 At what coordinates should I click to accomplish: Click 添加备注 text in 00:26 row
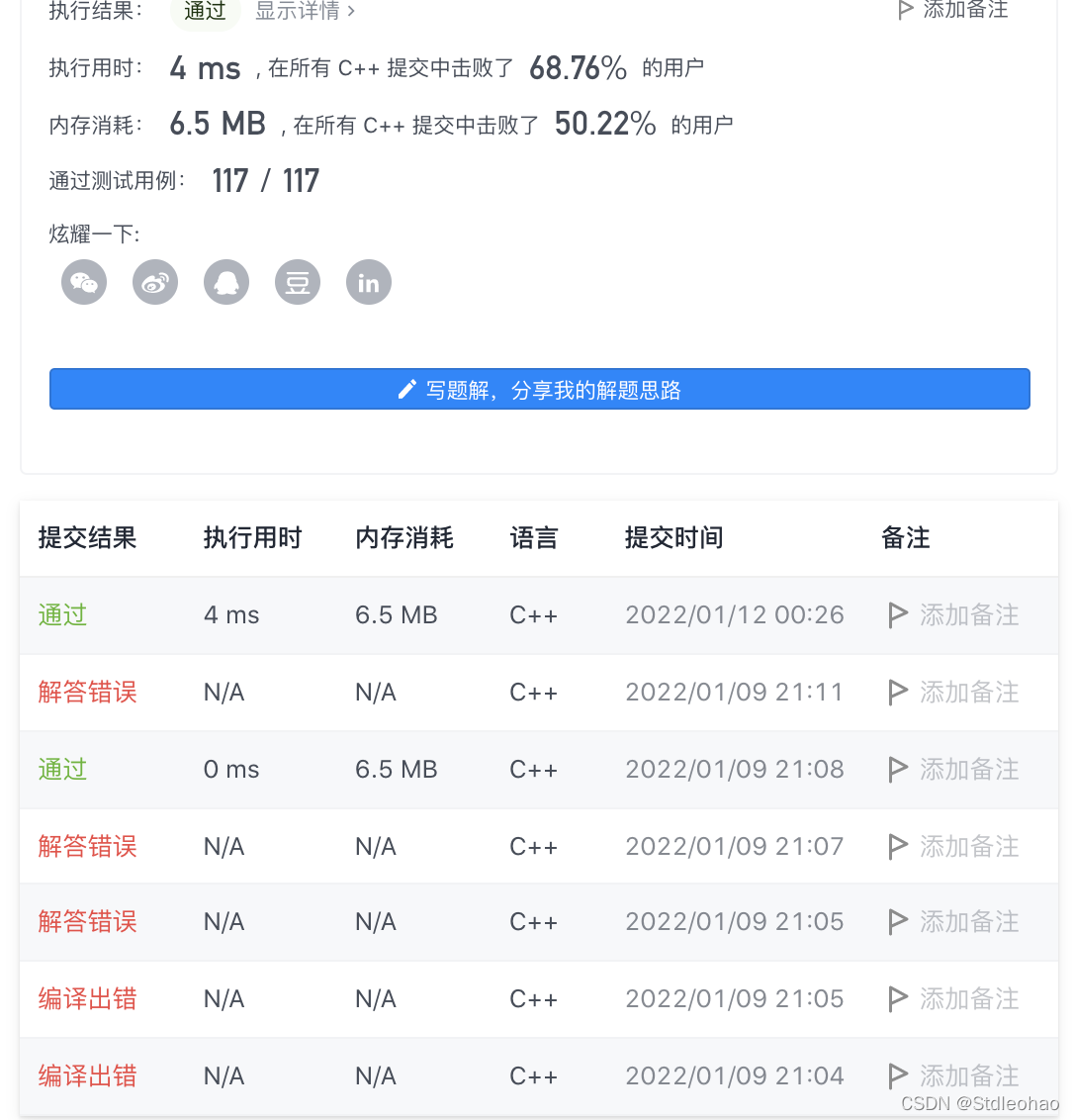click(969, 615)
